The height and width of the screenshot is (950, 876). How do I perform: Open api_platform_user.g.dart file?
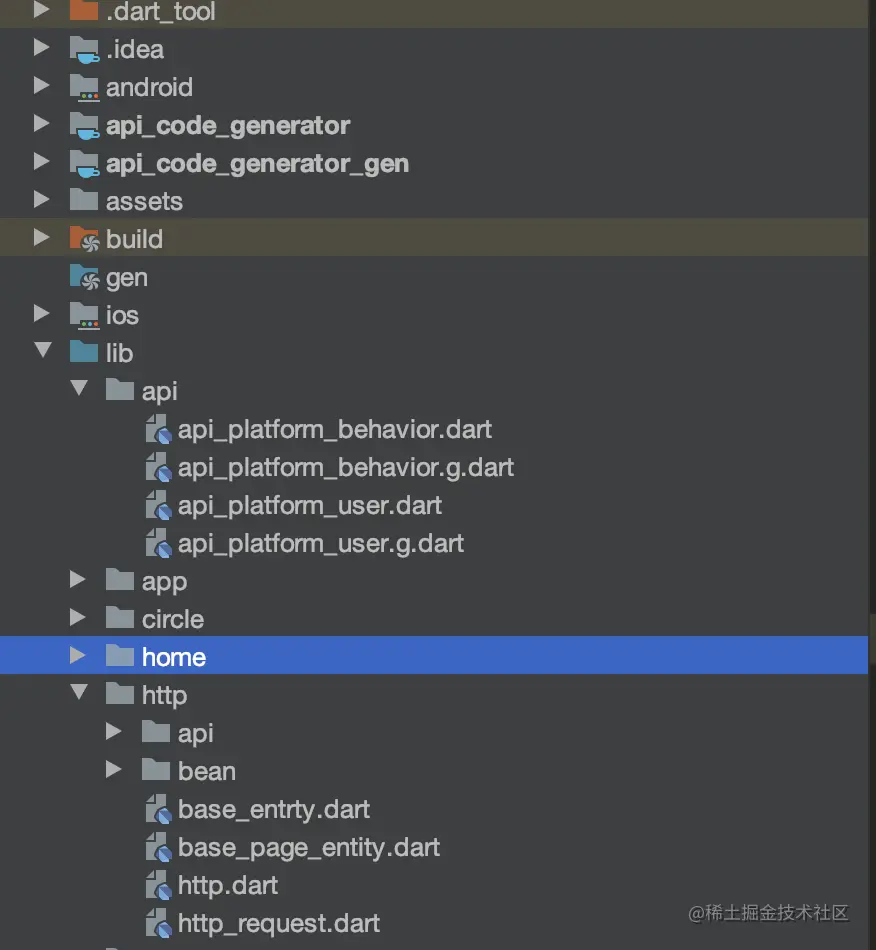click(x=320, y=544)
